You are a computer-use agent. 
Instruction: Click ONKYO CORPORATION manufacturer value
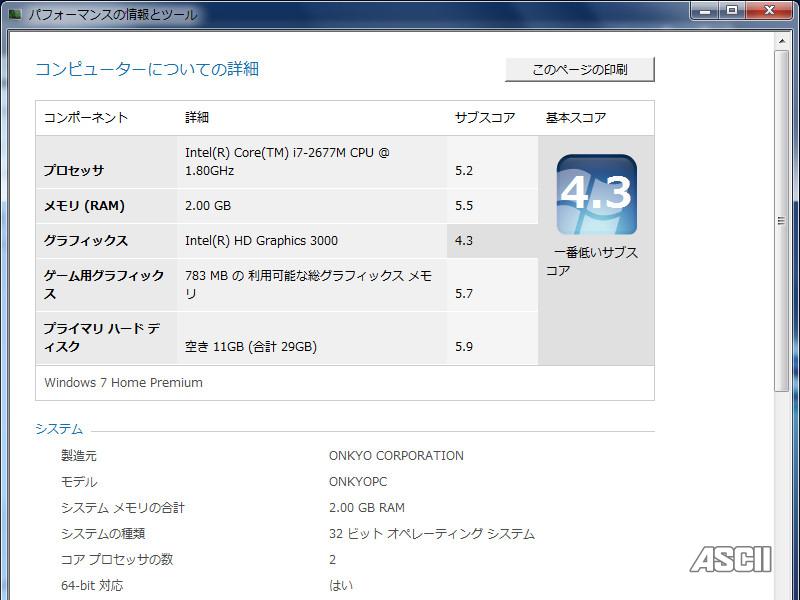click(x=396, y=456)
